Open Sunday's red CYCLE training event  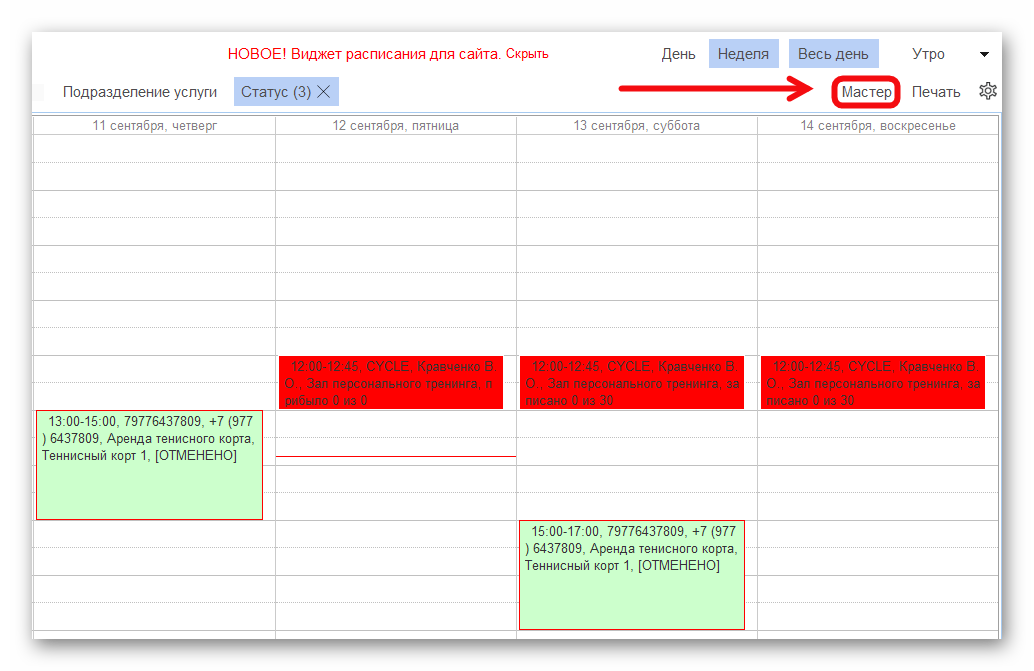(873, 383)
